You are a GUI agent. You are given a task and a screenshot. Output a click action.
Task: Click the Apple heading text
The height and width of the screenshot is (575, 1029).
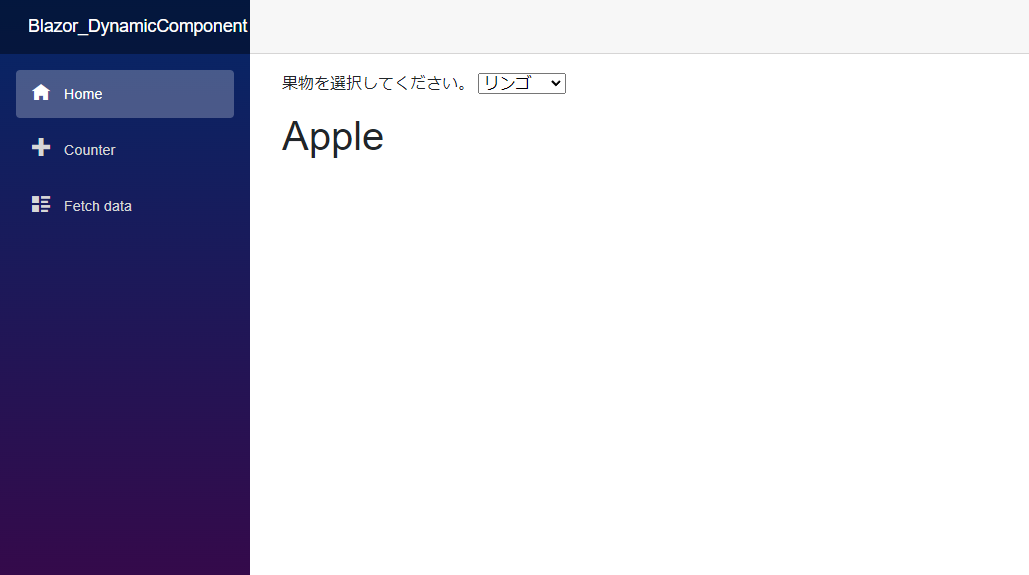click(x=333, y=137)
